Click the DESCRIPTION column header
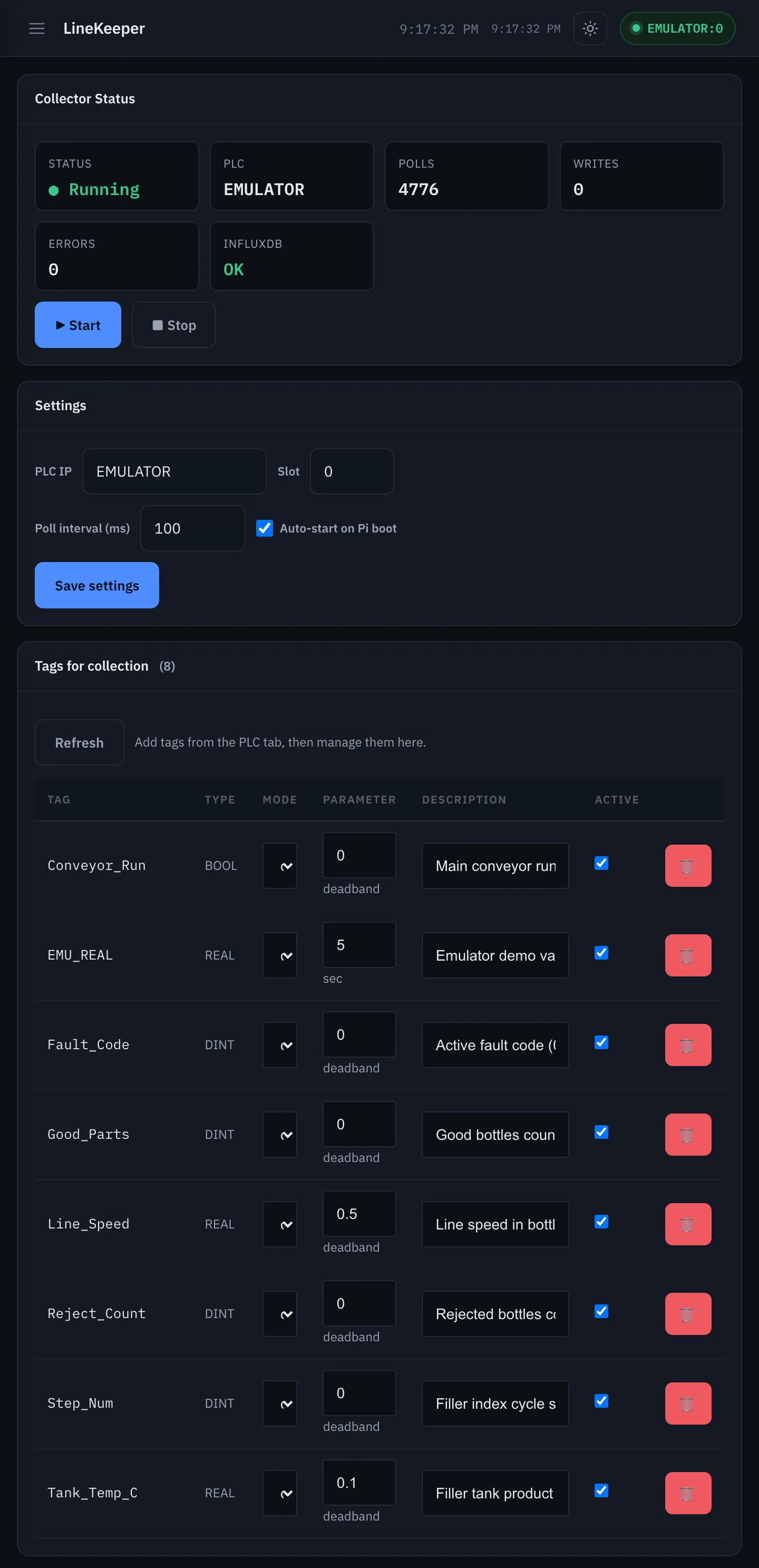This screenshot has height=1568, width=759. 464,799
